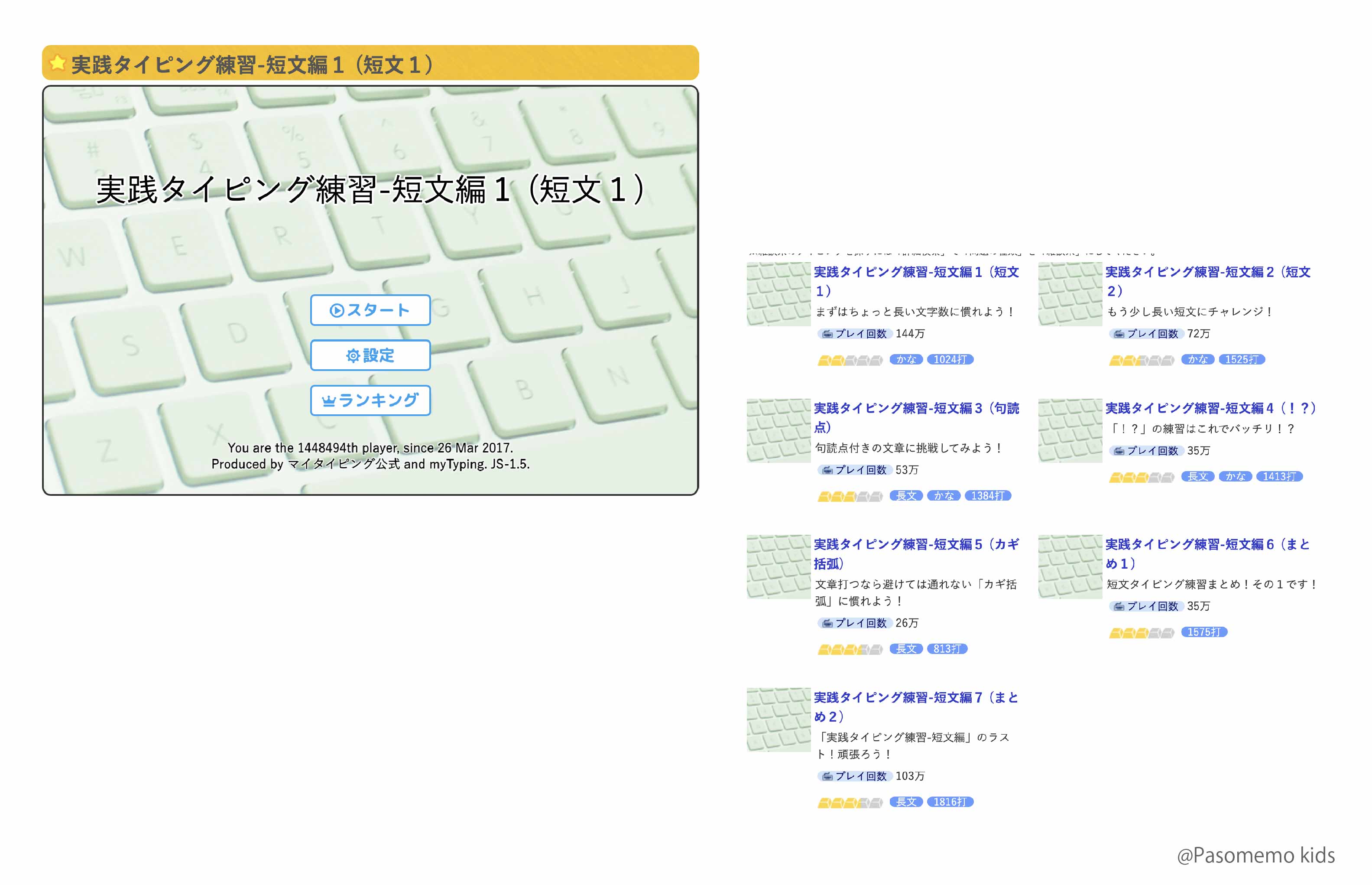The height and width of the screenshot is (885, 1372).
Task: Open link 実践タイピング練習-短文編３（句読点）
Action: (916, 417)
